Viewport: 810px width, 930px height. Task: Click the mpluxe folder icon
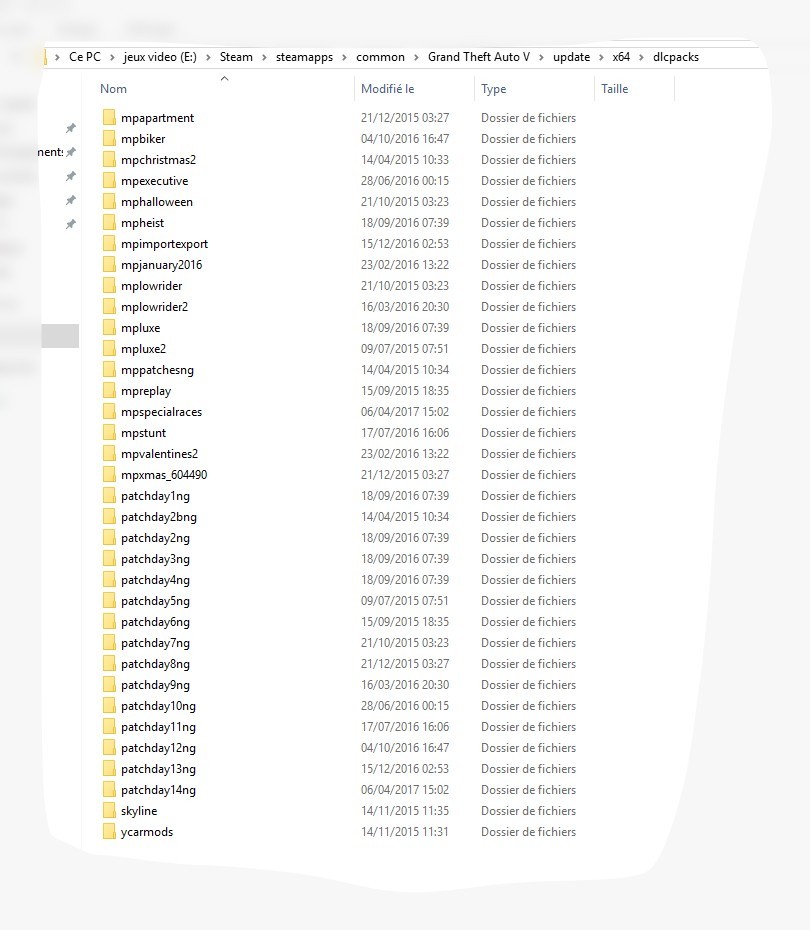(109, 327)
